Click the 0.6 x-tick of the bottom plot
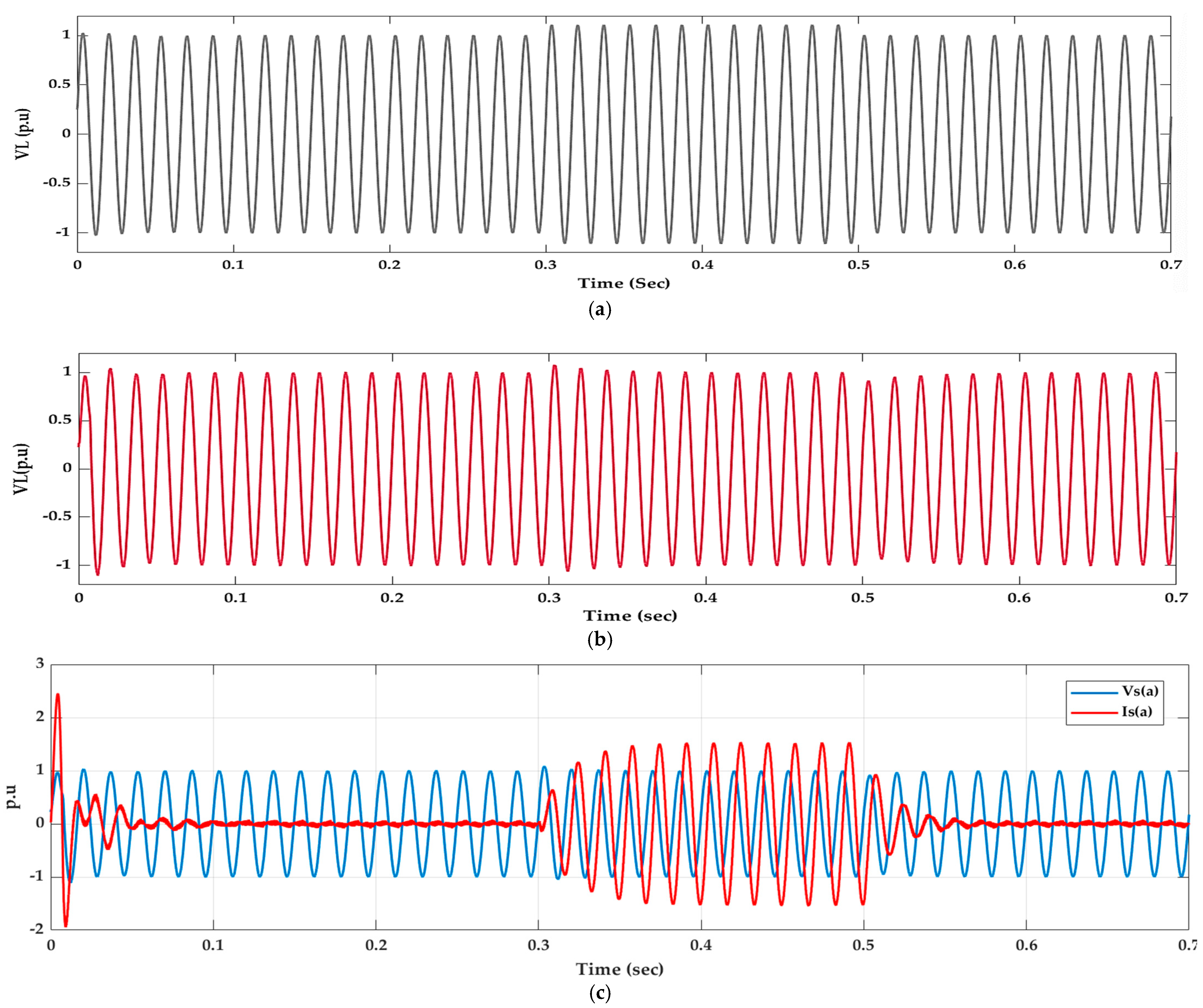The width and height of the screenshot is (1203, 1008). pyautogui.click(x=1026, y=945)
